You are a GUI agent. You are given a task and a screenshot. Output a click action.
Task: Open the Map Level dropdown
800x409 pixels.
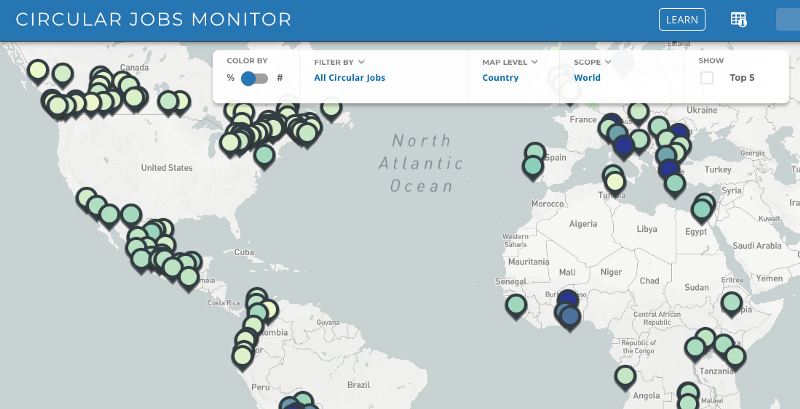tap(510, 61)
